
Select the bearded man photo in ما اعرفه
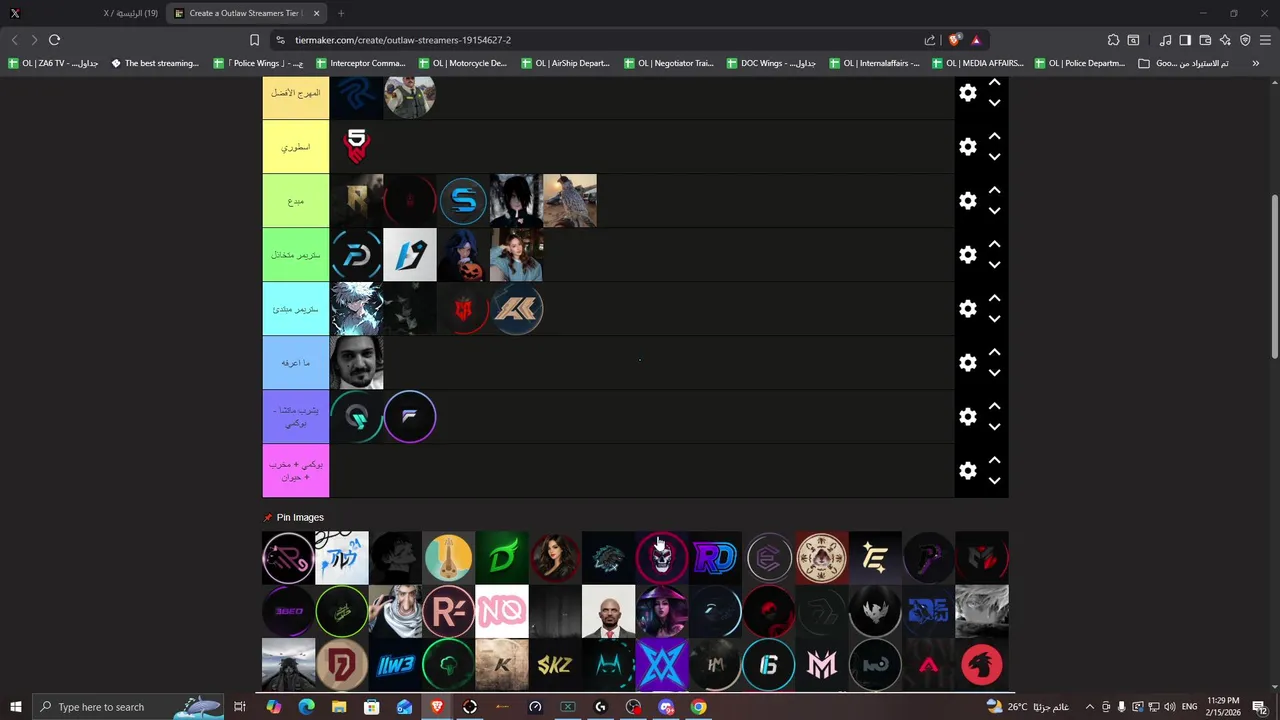click(356, 363)
